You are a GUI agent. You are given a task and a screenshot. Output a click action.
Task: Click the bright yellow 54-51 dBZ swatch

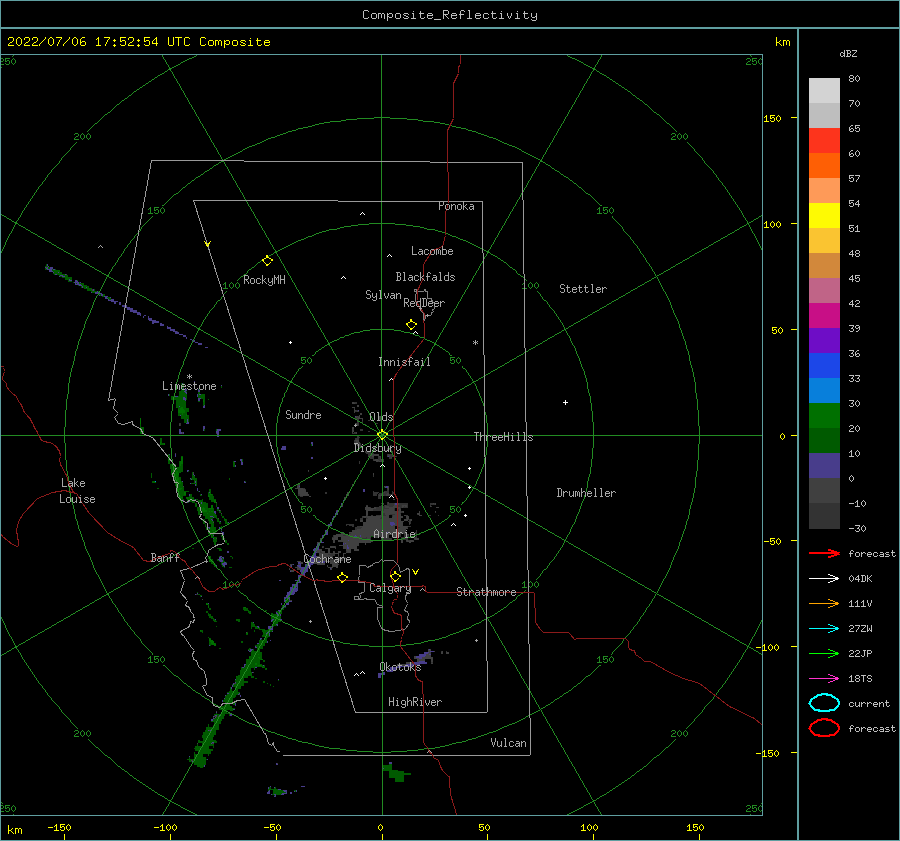click(824, 216)
